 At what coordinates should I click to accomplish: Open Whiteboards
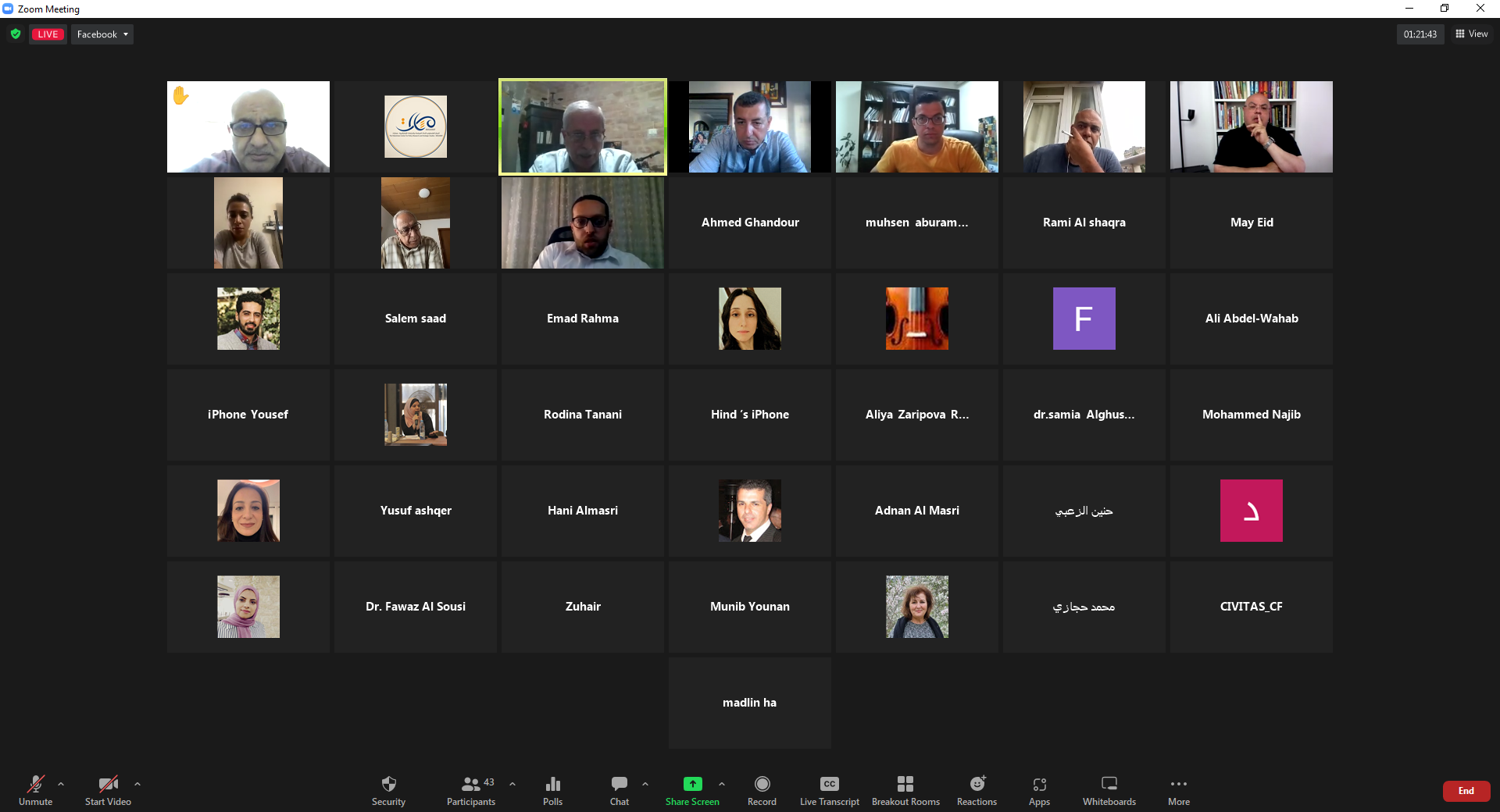tap(1109, 789)
